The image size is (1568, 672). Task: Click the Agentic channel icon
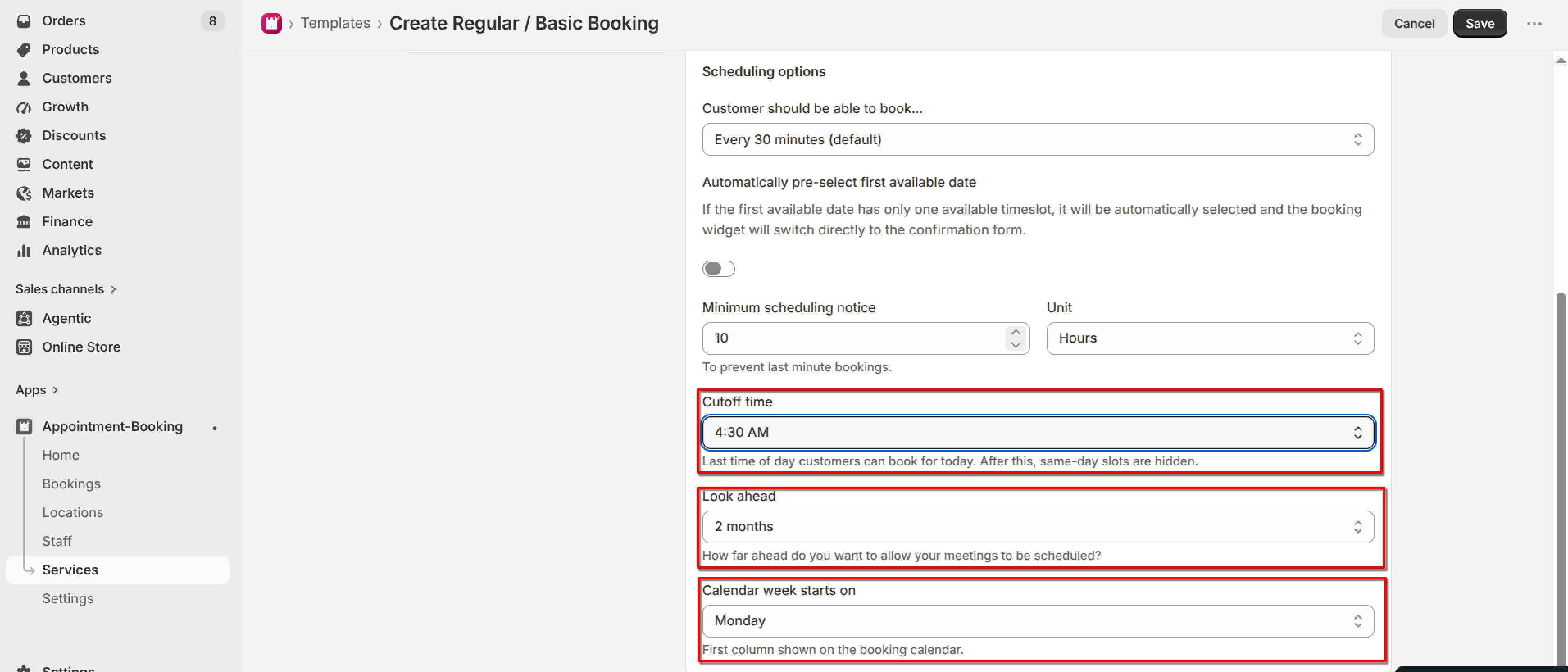24,318
